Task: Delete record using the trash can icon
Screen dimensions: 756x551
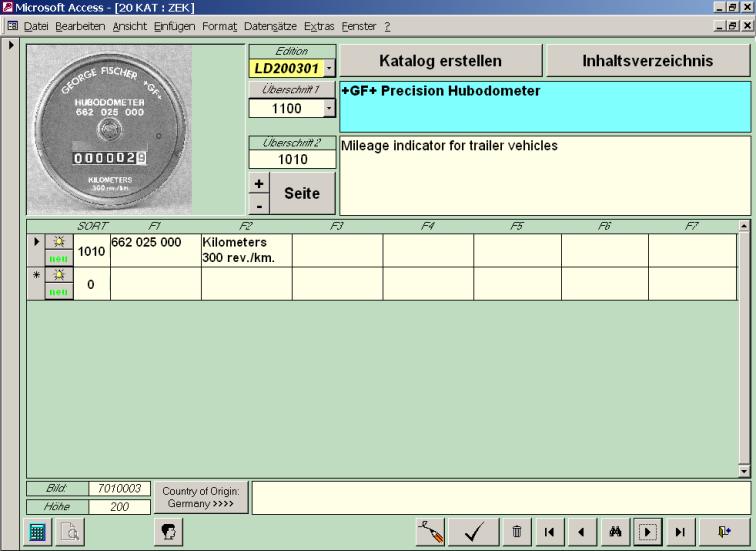Action: [x=517, y=533]
